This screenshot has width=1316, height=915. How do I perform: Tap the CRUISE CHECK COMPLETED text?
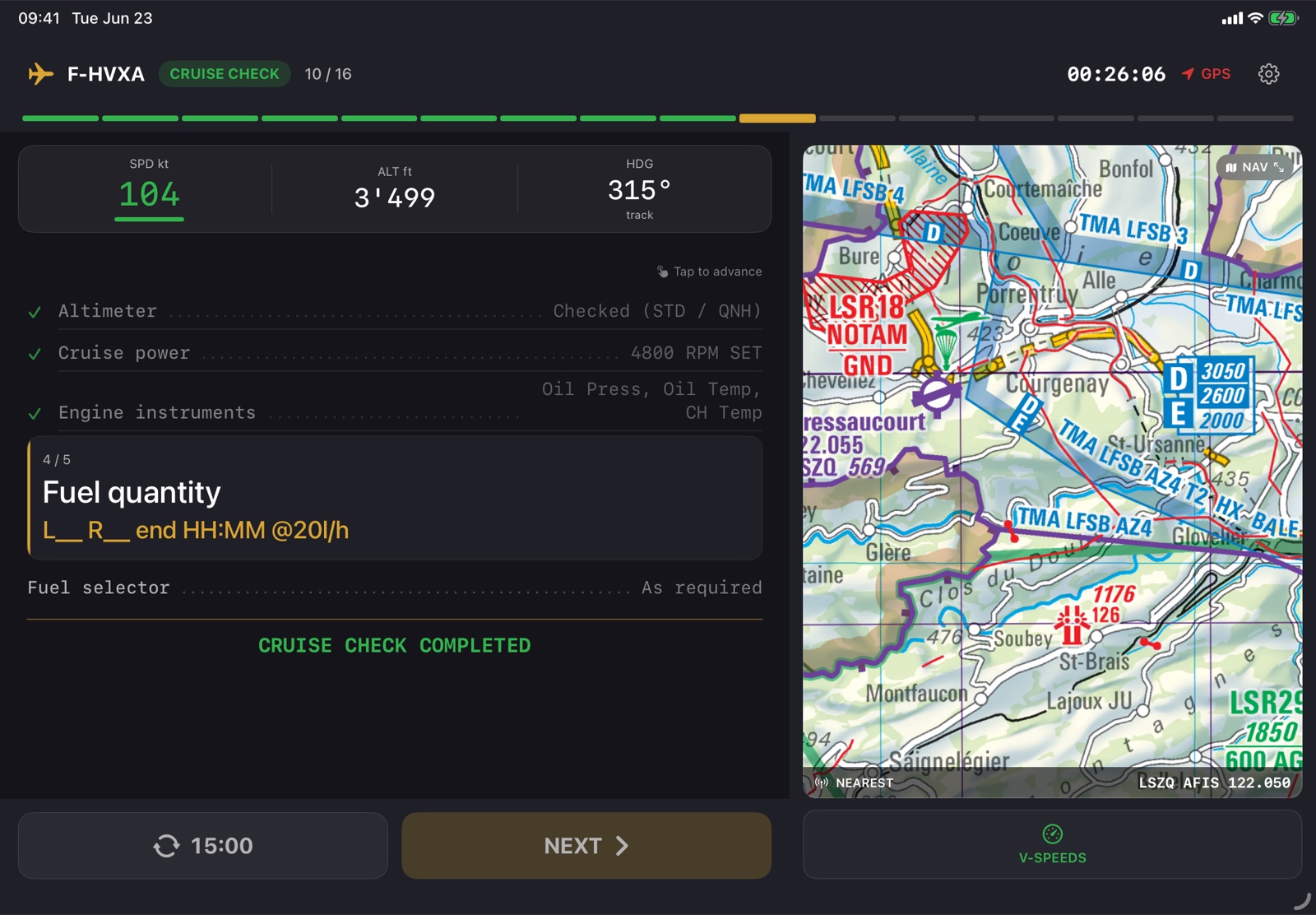pyautogui.click(x=395, y=645)
